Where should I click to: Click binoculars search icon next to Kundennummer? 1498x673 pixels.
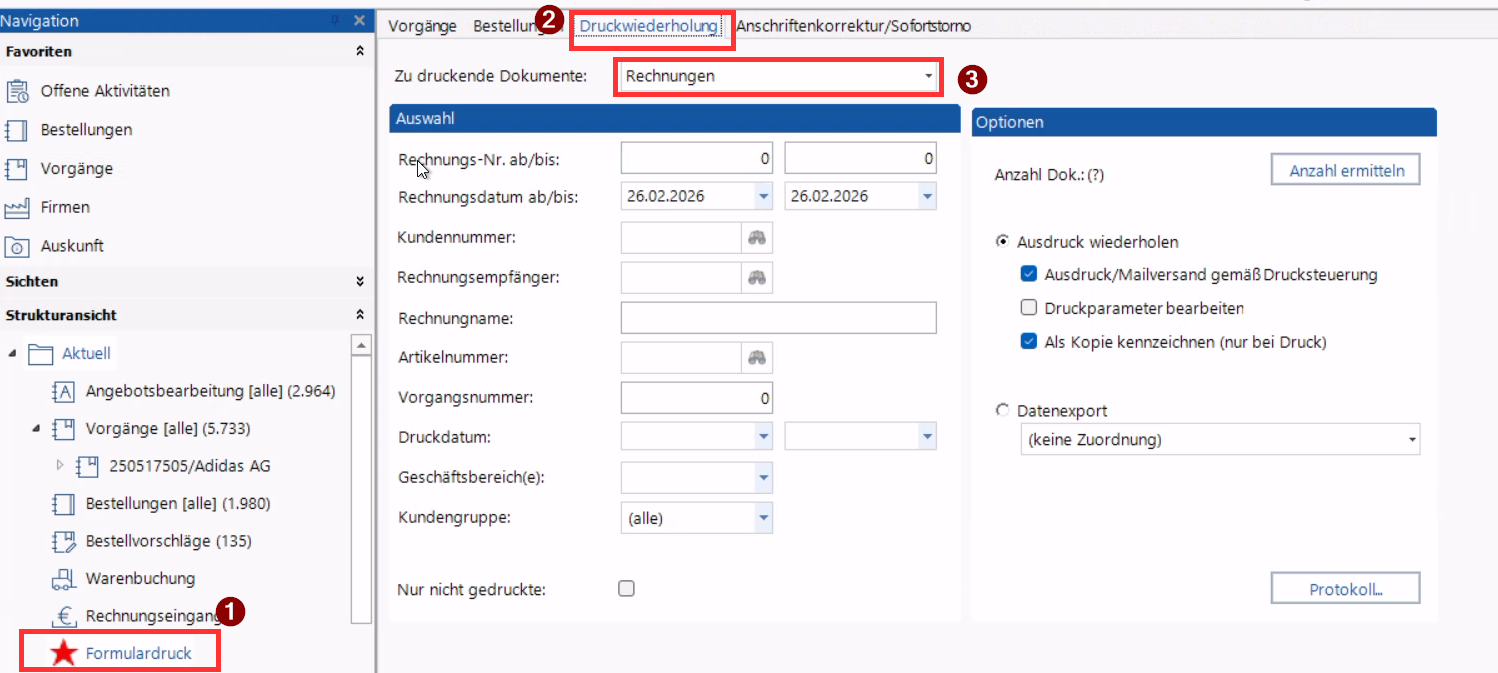(757, 238)
